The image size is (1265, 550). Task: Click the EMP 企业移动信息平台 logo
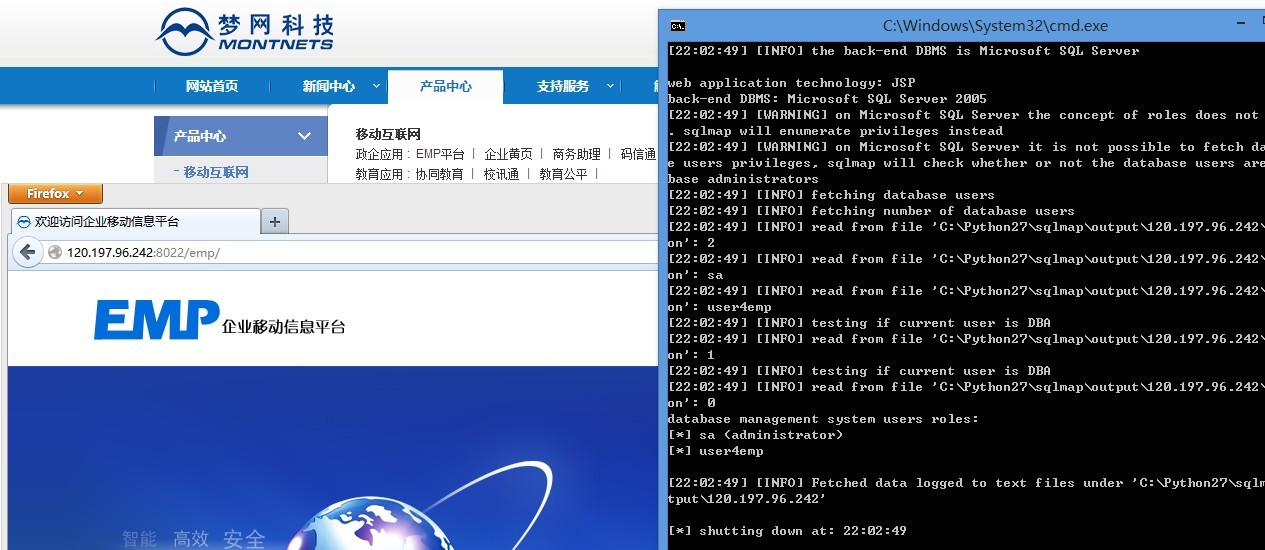point(219,321)
